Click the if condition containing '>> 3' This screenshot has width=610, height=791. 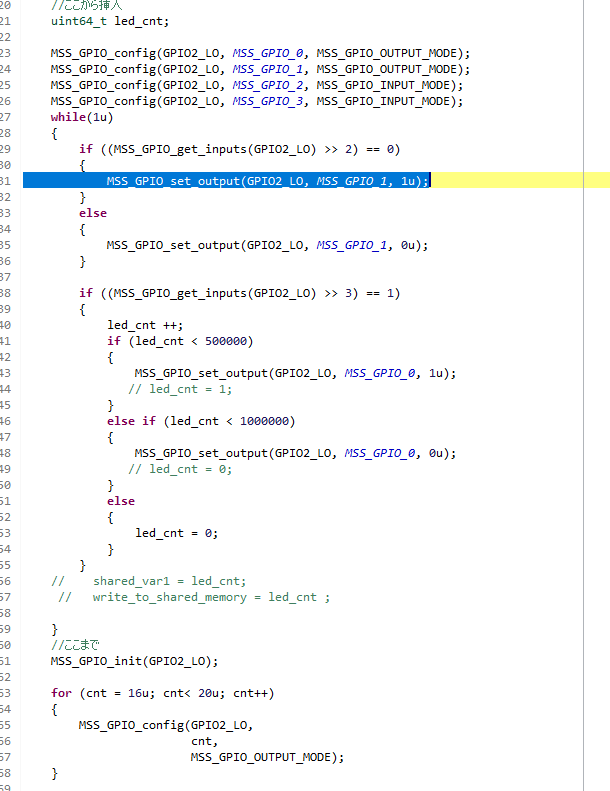point(239,293)
